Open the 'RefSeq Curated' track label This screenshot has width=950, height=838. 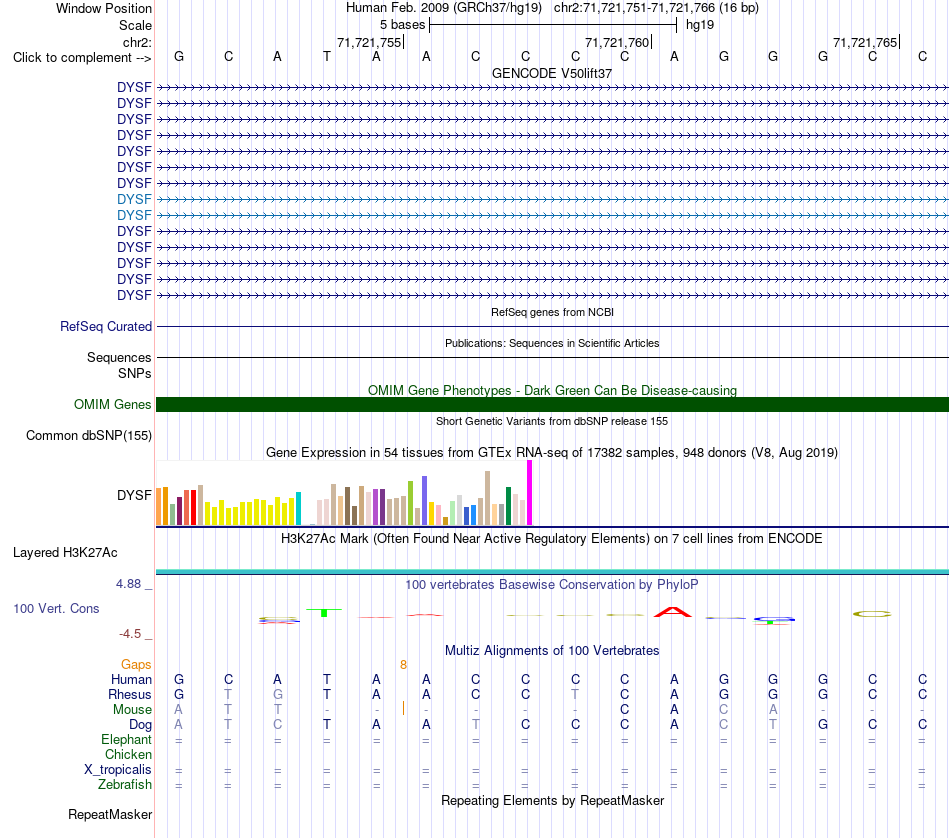click(105, 326)
